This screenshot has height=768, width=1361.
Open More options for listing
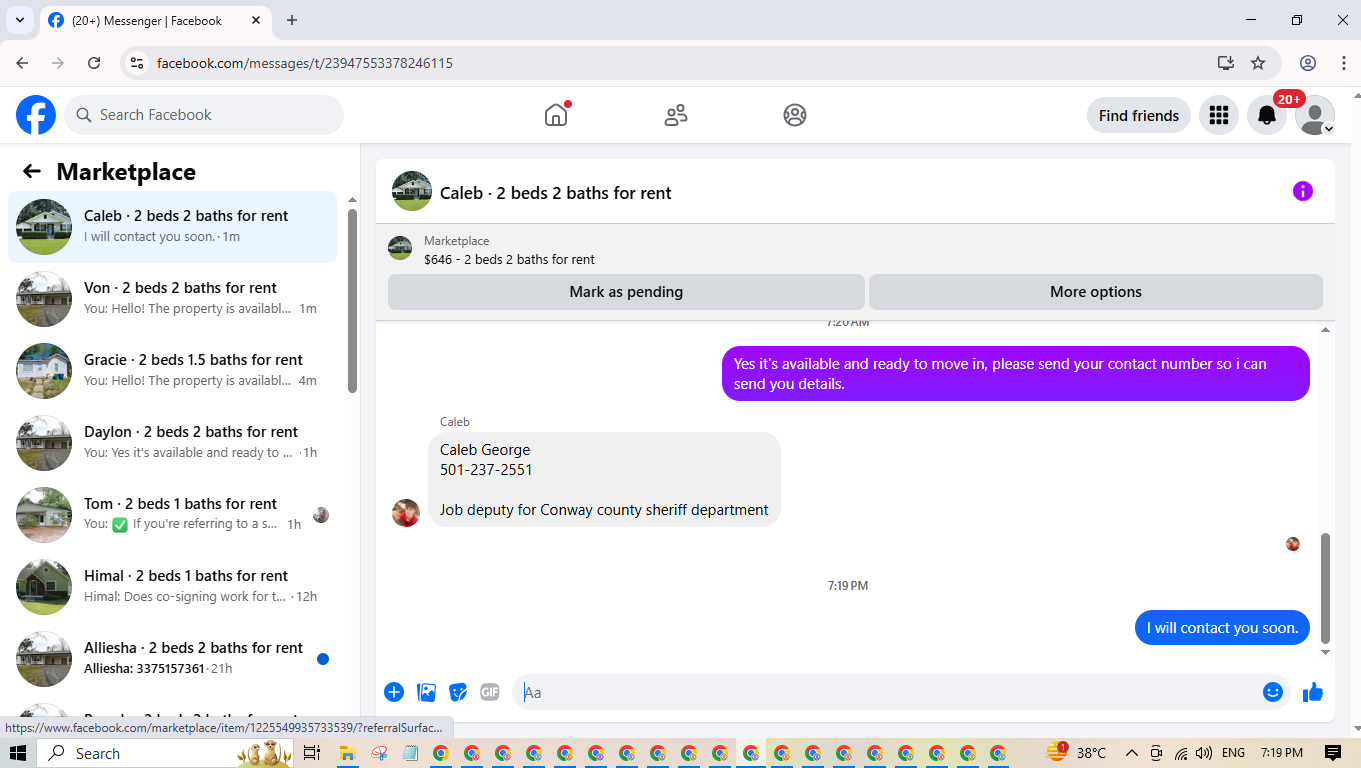click(1095, 292)
